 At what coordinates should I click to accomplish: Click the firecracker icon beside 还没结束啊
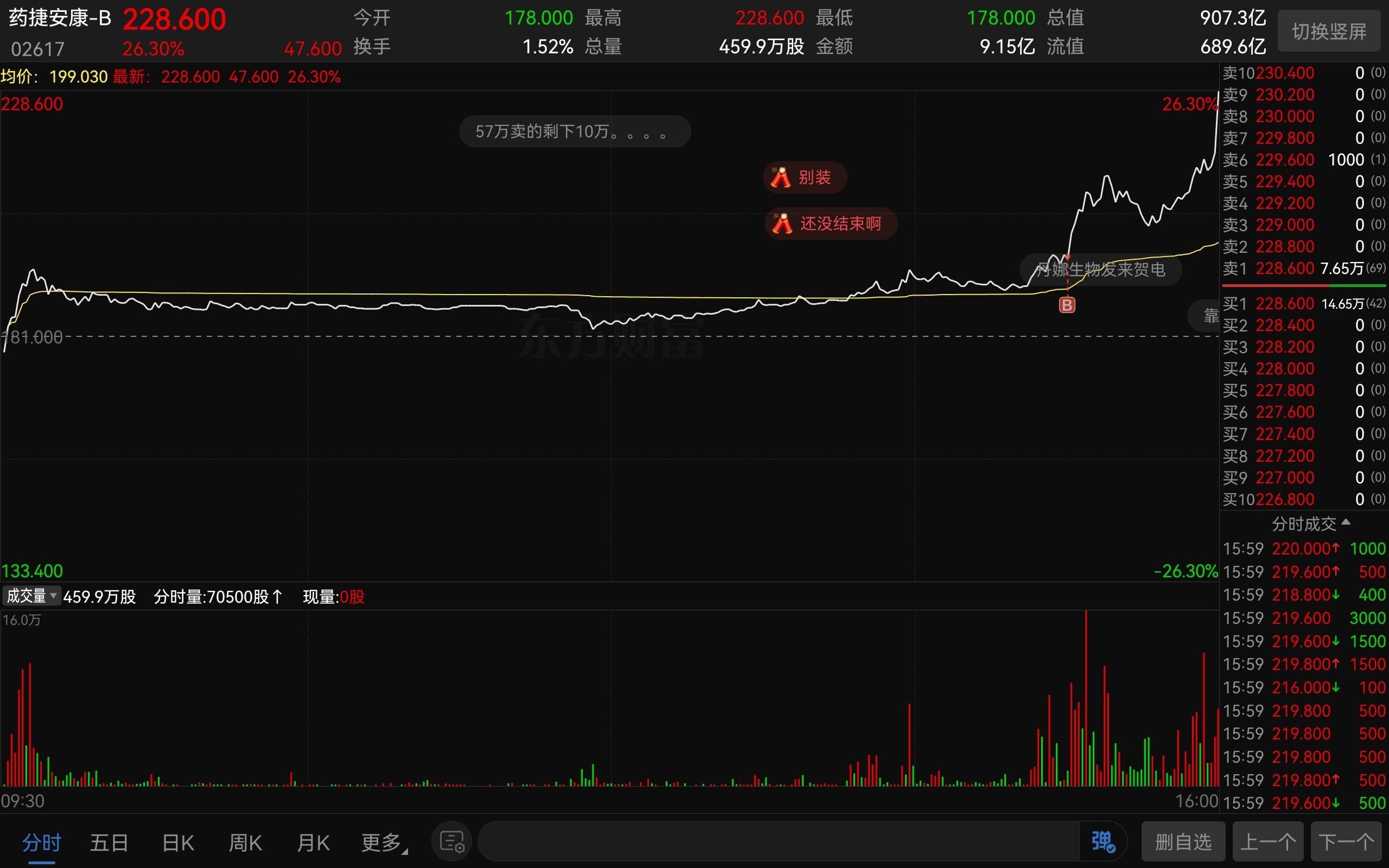tap(782, 224)
